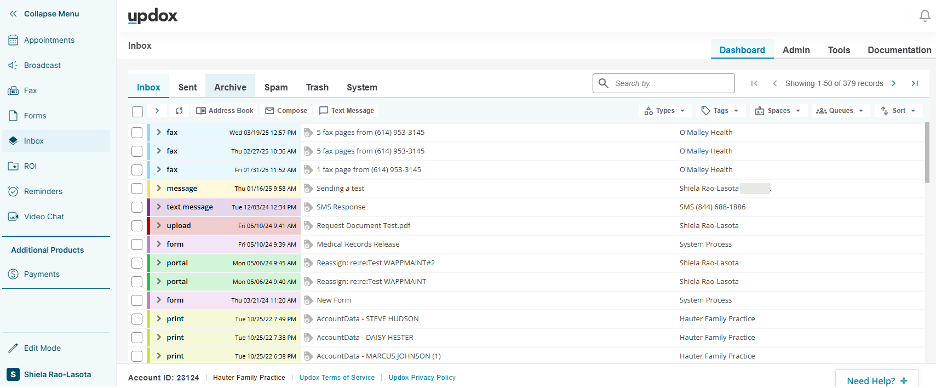Check the Medical Records Release form checkbox

(137, 245)
